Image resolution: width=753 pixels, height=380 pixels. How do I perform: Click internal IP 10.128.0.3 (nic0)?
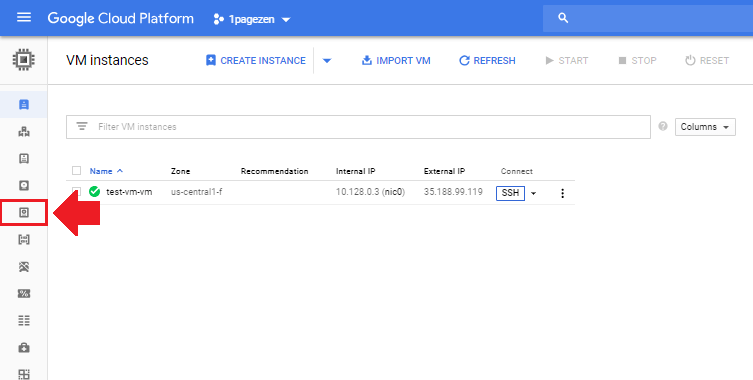370,192
